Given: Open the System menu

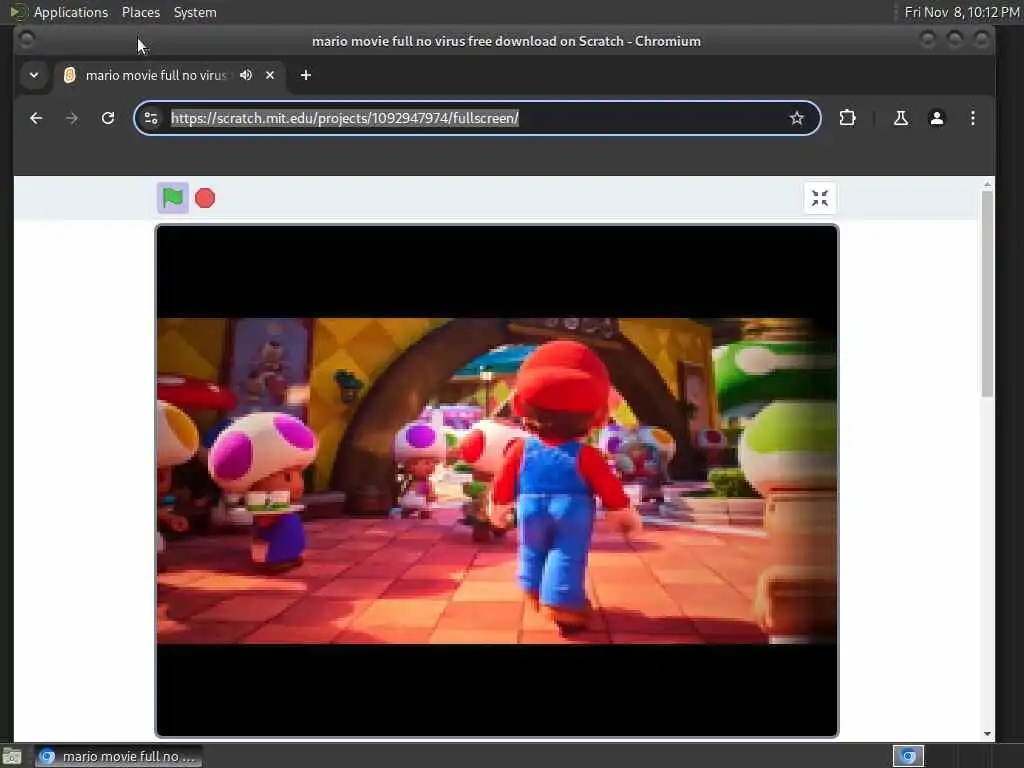Looking at the screenshot, I should pyautogui.click(x=195, y=12).
